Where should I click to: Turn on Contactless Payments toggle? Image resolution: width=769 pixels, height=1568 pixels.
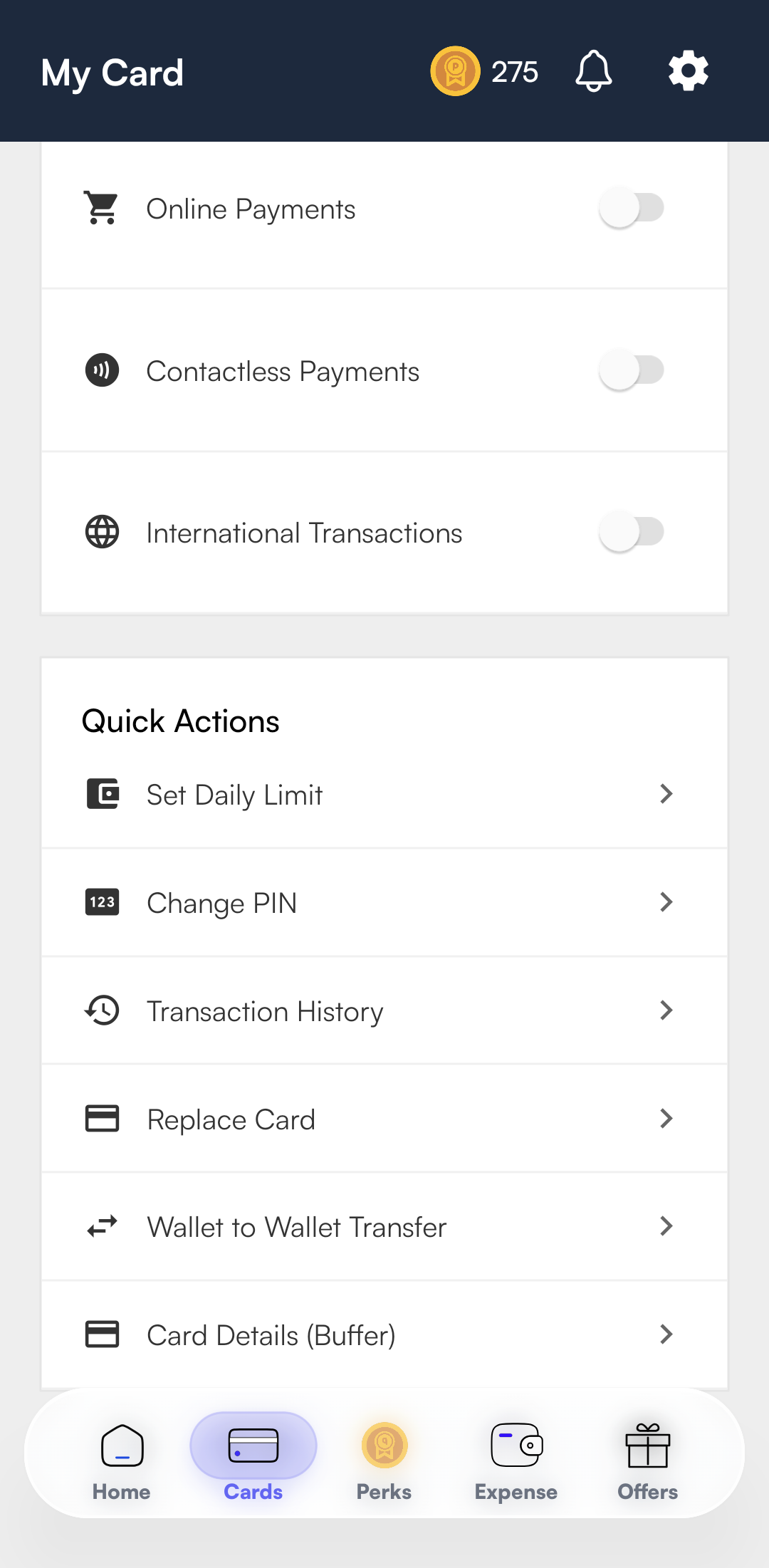(631, 370)
